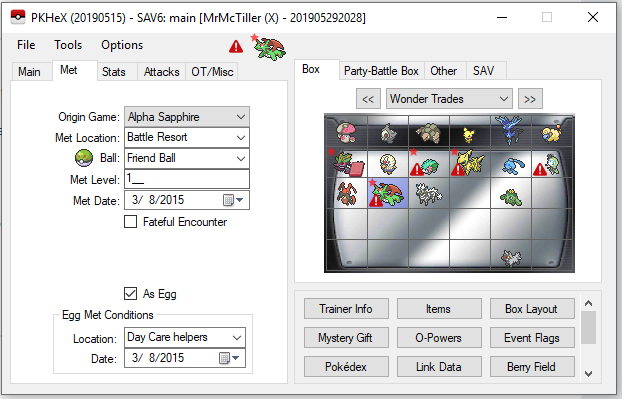622x399 pixels.
Task: Open the Met Date calendar picker icon
Action: (x=233, y=200)
